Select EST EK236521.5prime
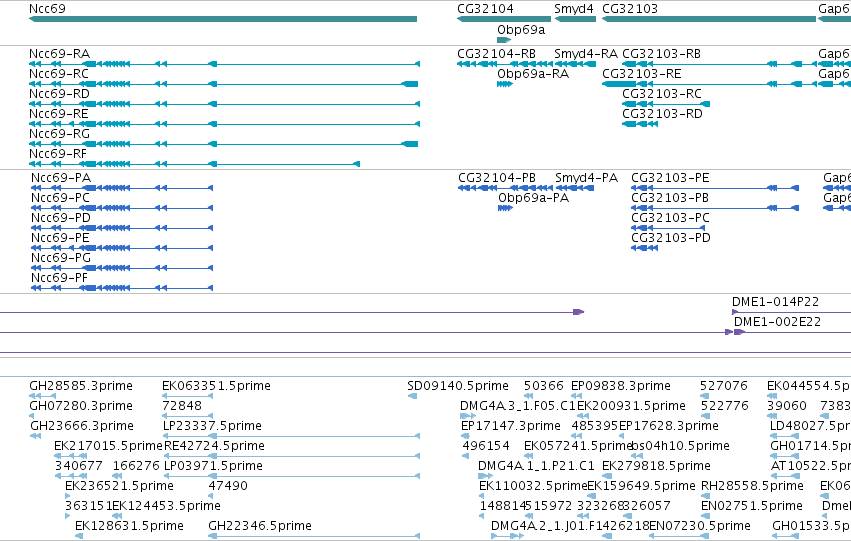Screen dimensions: 851x541 119,486
